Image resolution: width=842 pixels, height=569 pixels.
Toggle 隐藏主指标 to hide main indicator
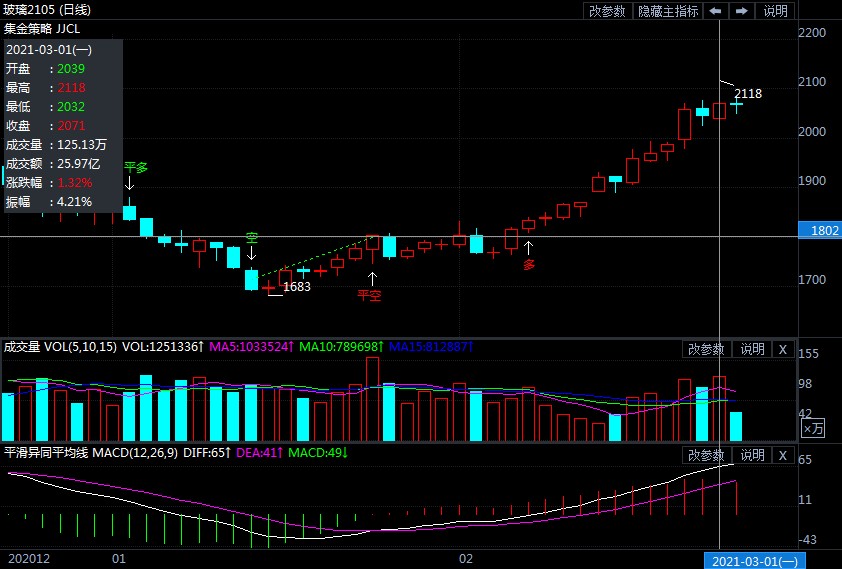(x=668, y=11)
